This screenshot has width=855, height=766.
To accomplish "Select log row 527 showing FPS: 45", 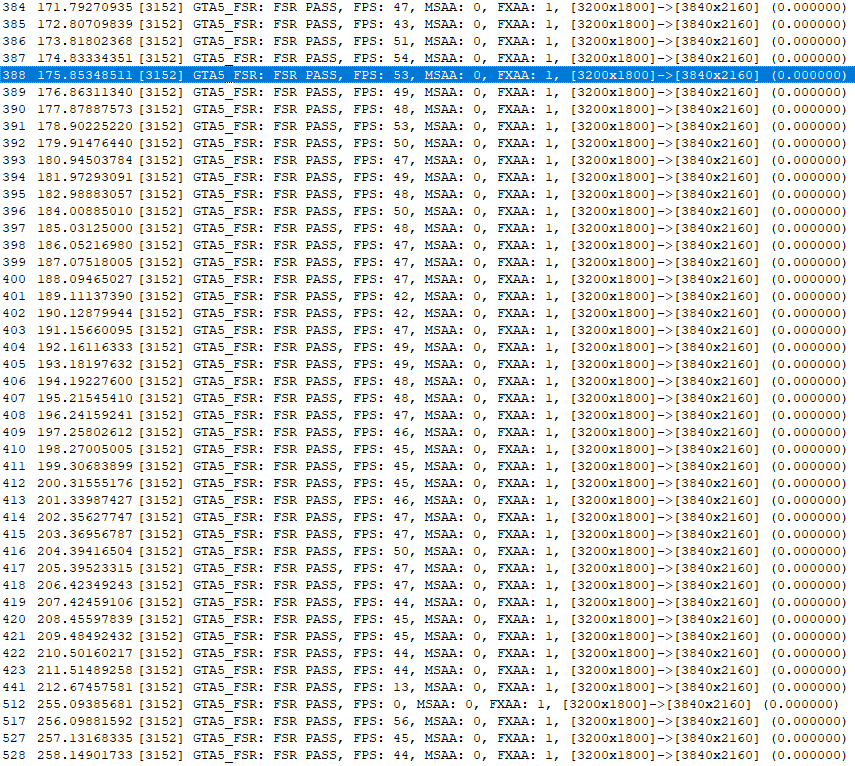I will 400,739.
